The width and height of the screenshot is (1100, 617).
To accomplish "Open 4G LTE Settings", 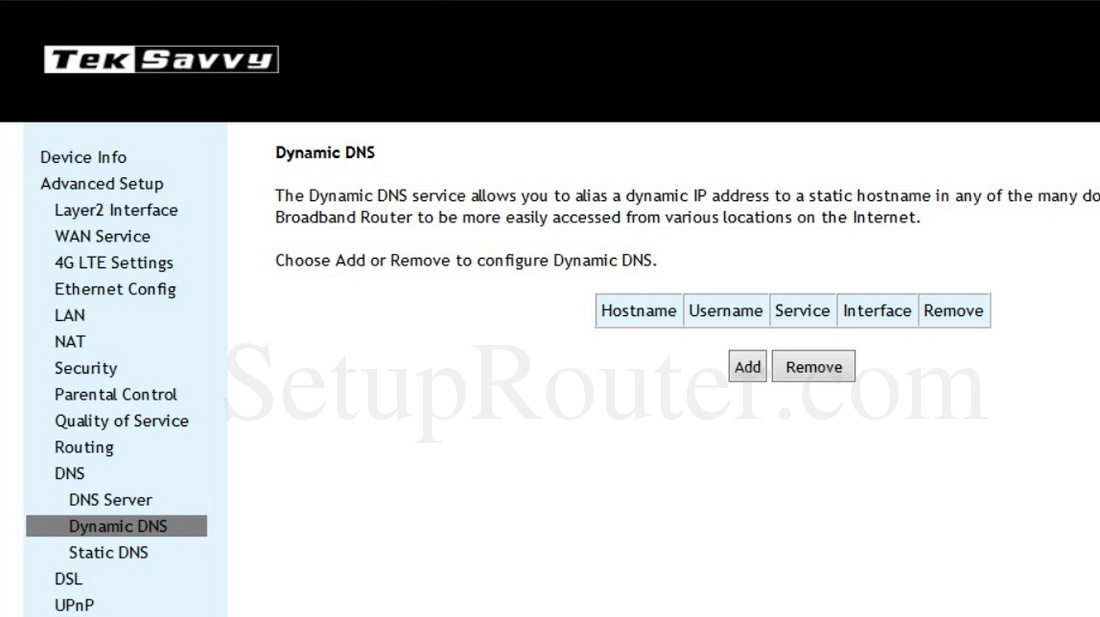I will coord(113,263).
